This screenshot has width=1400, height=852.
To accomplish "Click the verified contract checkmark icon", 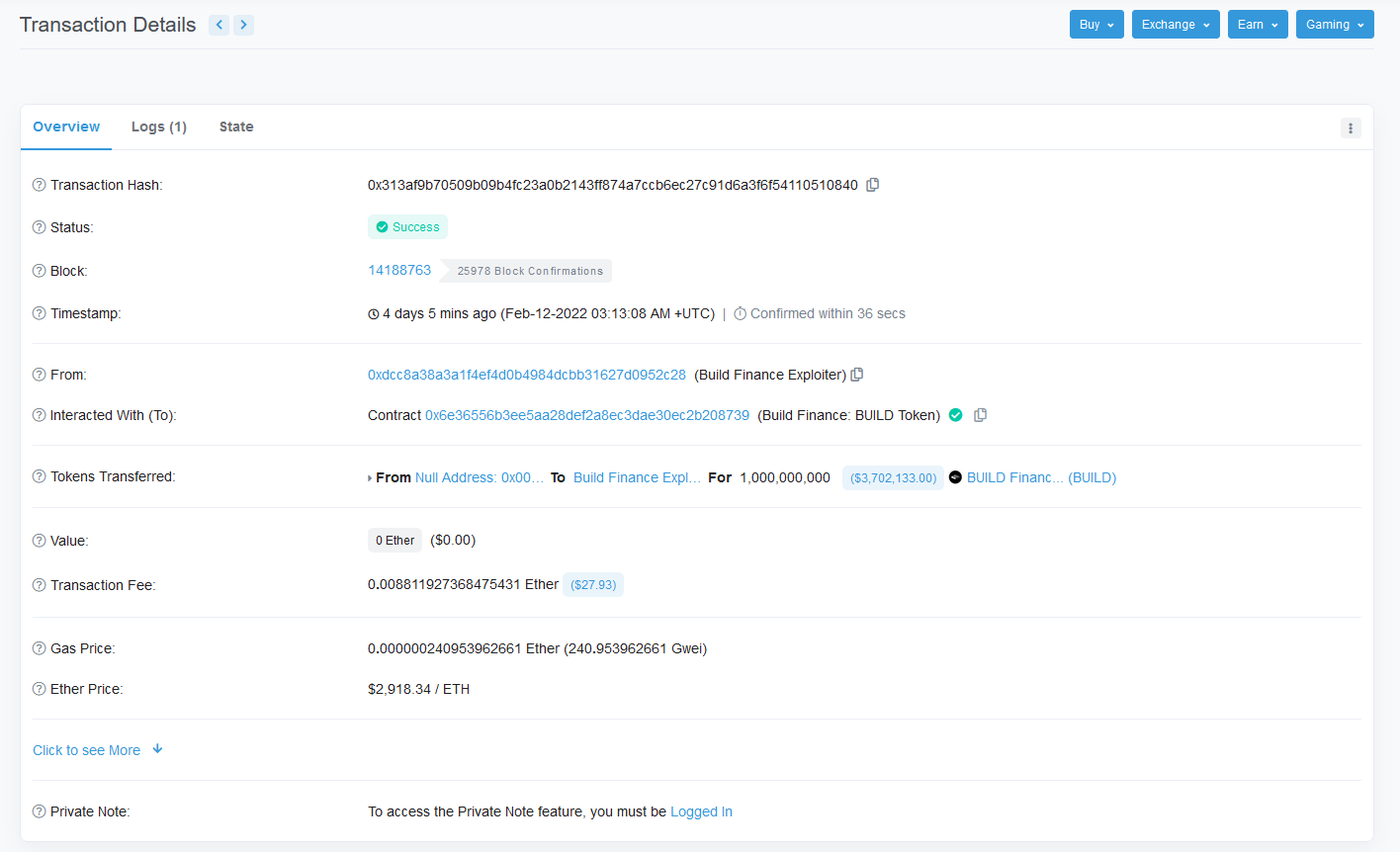I will tap(956, 415).
